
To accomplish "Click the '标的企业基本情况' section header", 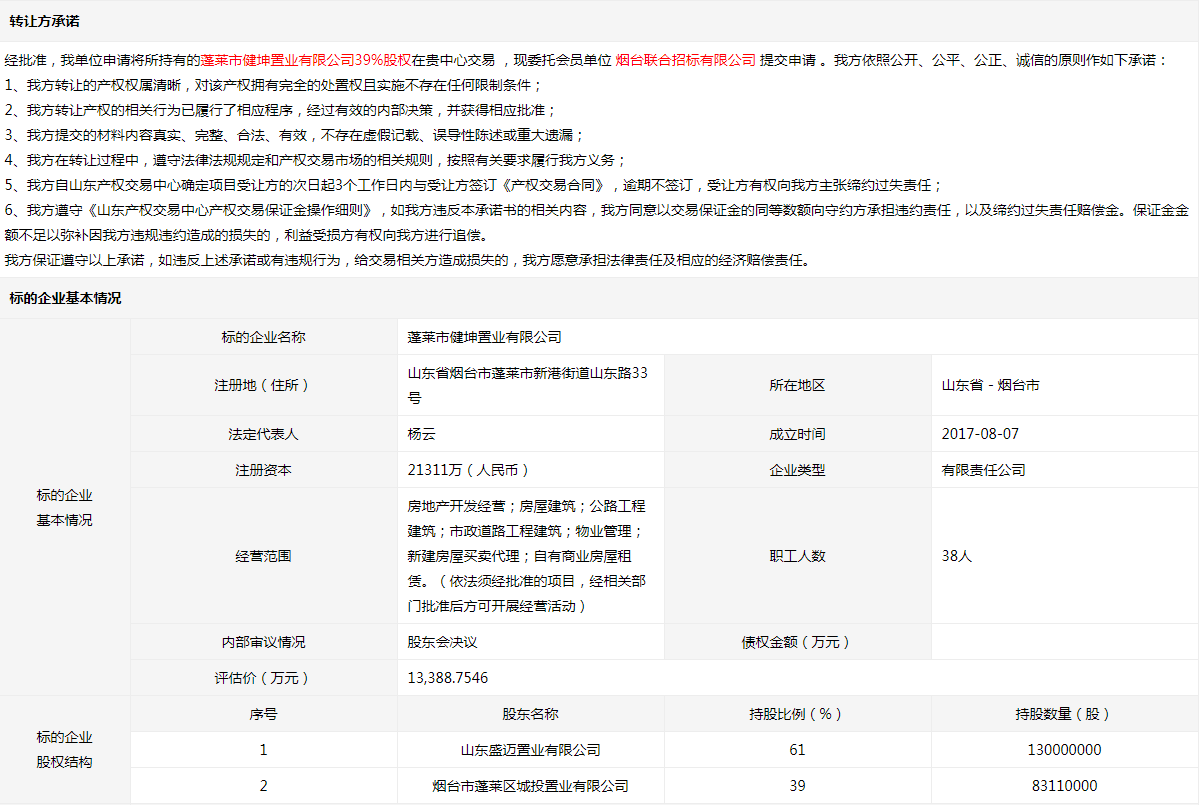I will coord(65,298).
